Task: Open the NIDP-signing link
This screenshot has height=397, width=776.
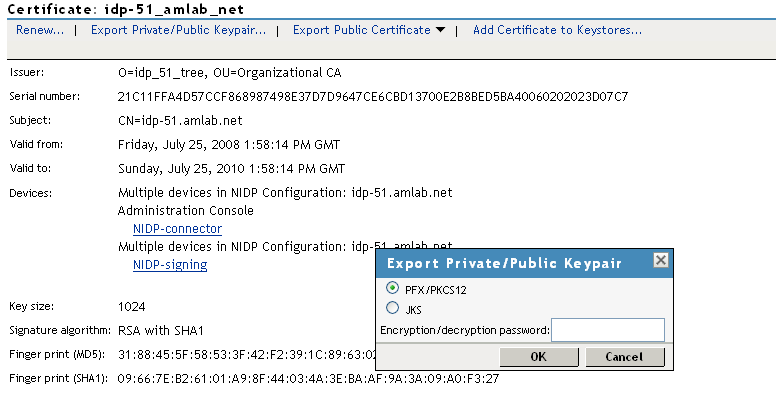Action: pos(170,265)
